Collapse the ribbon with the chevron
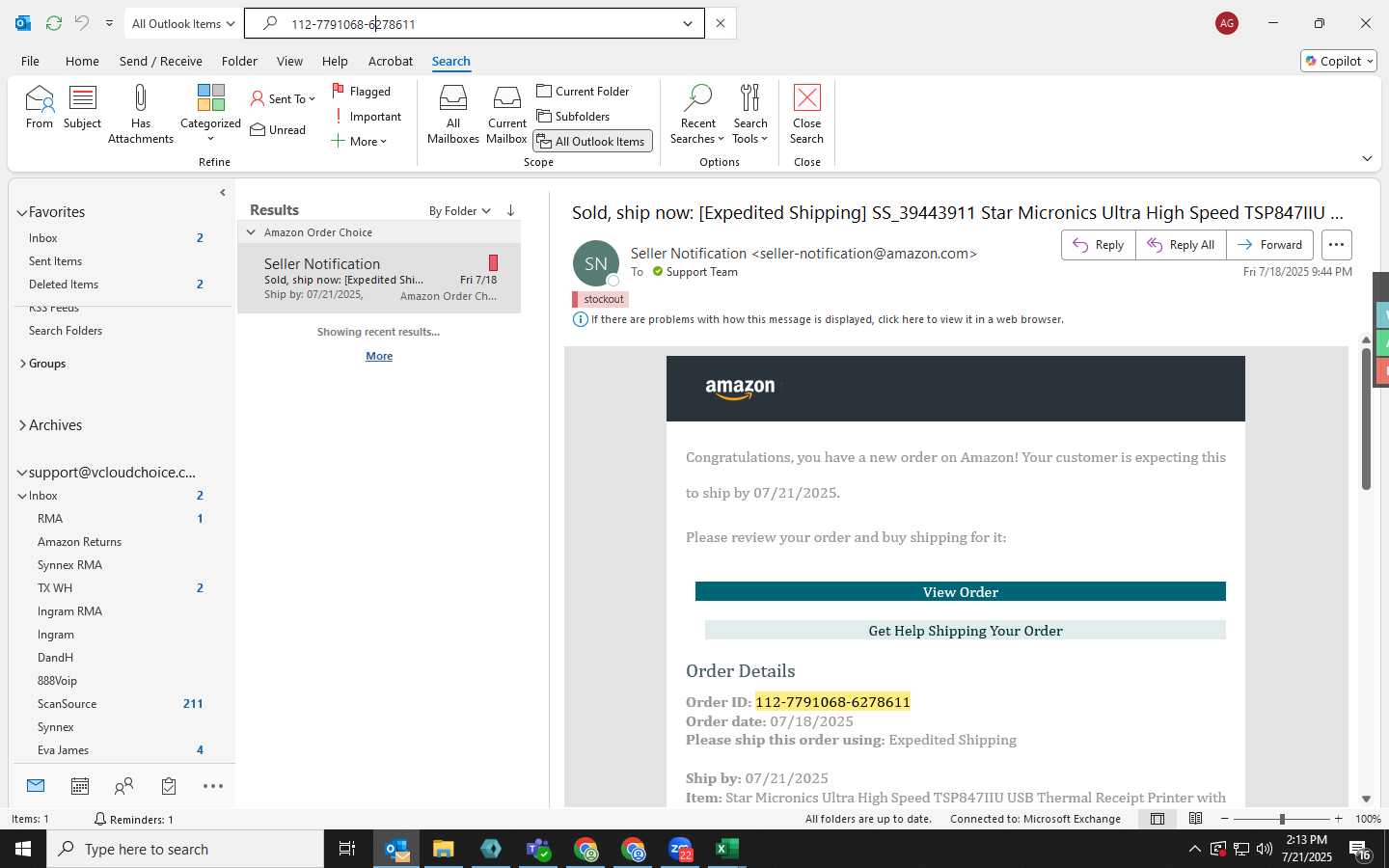Screen dimensions: 1389x868 click(x=1367, y=158)
